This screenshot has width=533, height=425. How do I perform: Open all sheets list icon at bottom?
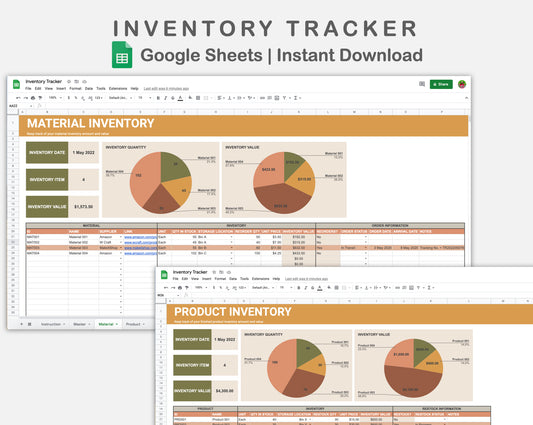tap(30, 324)
